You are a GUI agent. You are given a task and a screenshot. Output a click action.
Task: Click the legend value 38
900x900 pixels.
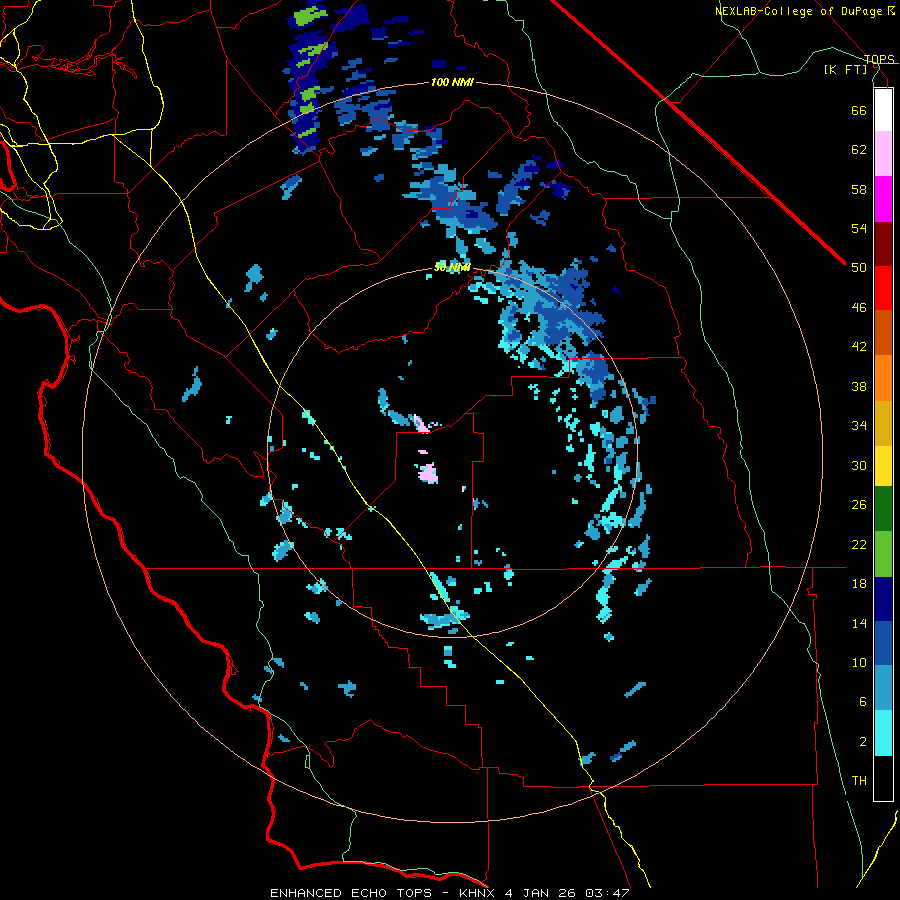pyautogui.click(x=859, y=386)
